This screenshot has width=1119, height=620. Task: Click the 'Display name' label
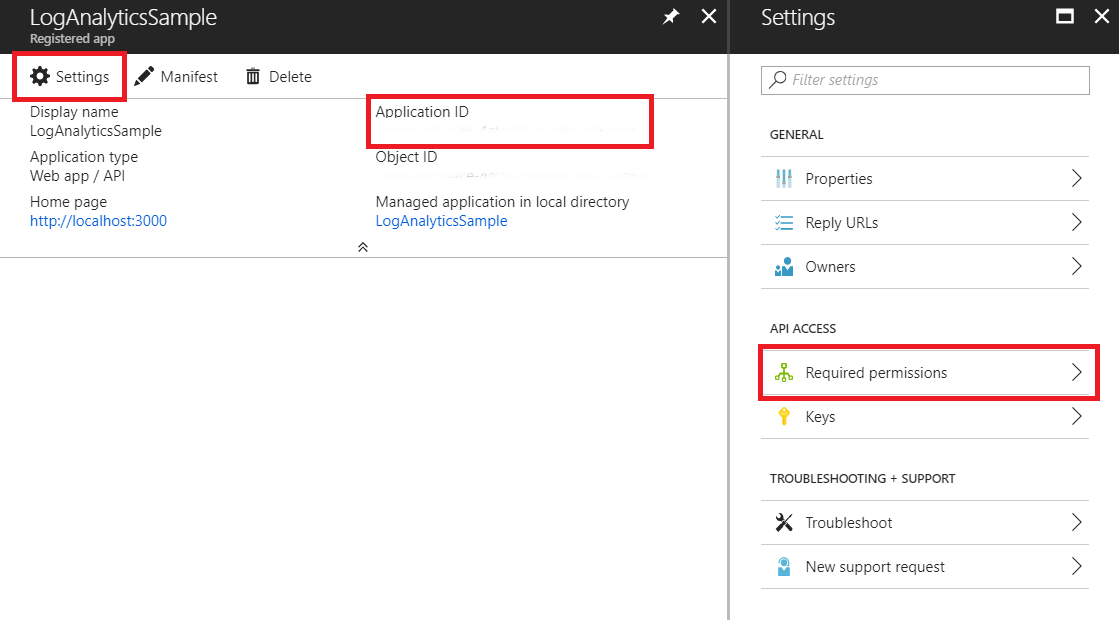74,112
